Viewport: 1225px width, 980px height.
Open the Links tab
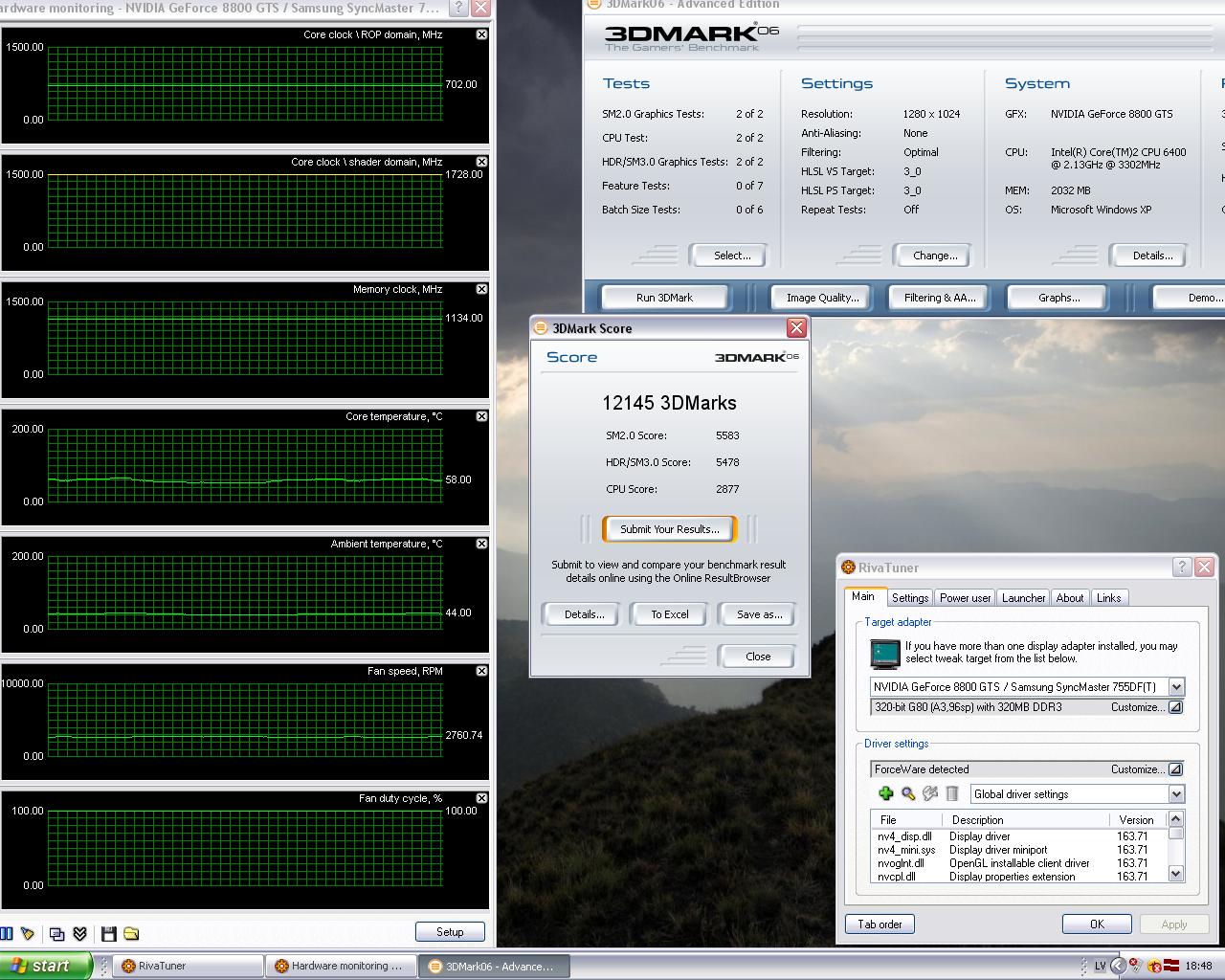pos(1109,598)
